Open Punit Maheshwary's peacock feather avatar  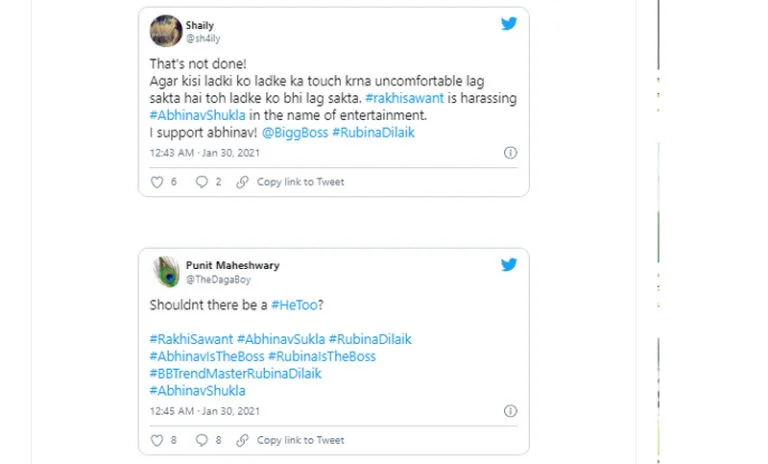pyautogui.click(x=166, y=271)
